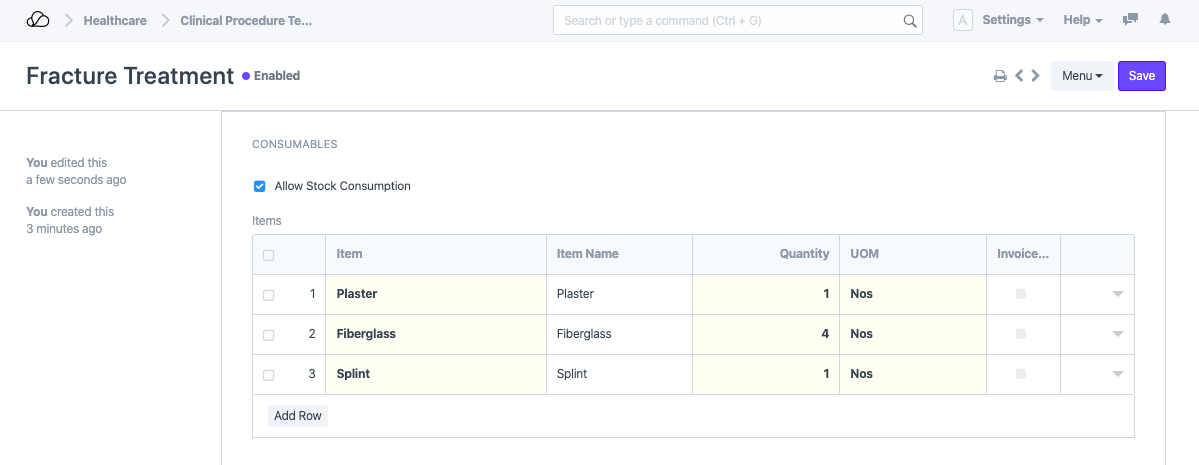The image size is (1199, 465).
Task: Navigate to Healthcare breadcrumb
Action: [115, 20]
